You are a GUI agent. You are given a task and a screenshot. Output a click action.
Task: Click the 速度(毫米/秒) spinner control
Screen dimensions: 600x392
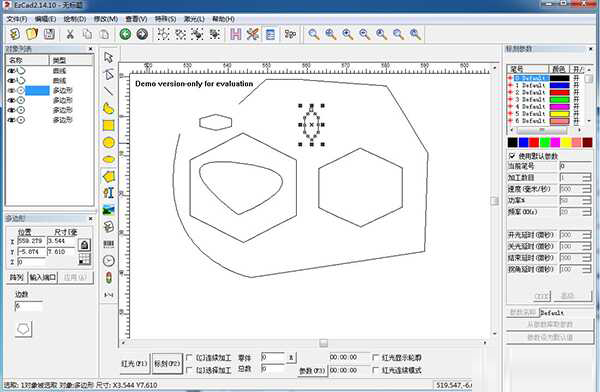click(587, 189)
